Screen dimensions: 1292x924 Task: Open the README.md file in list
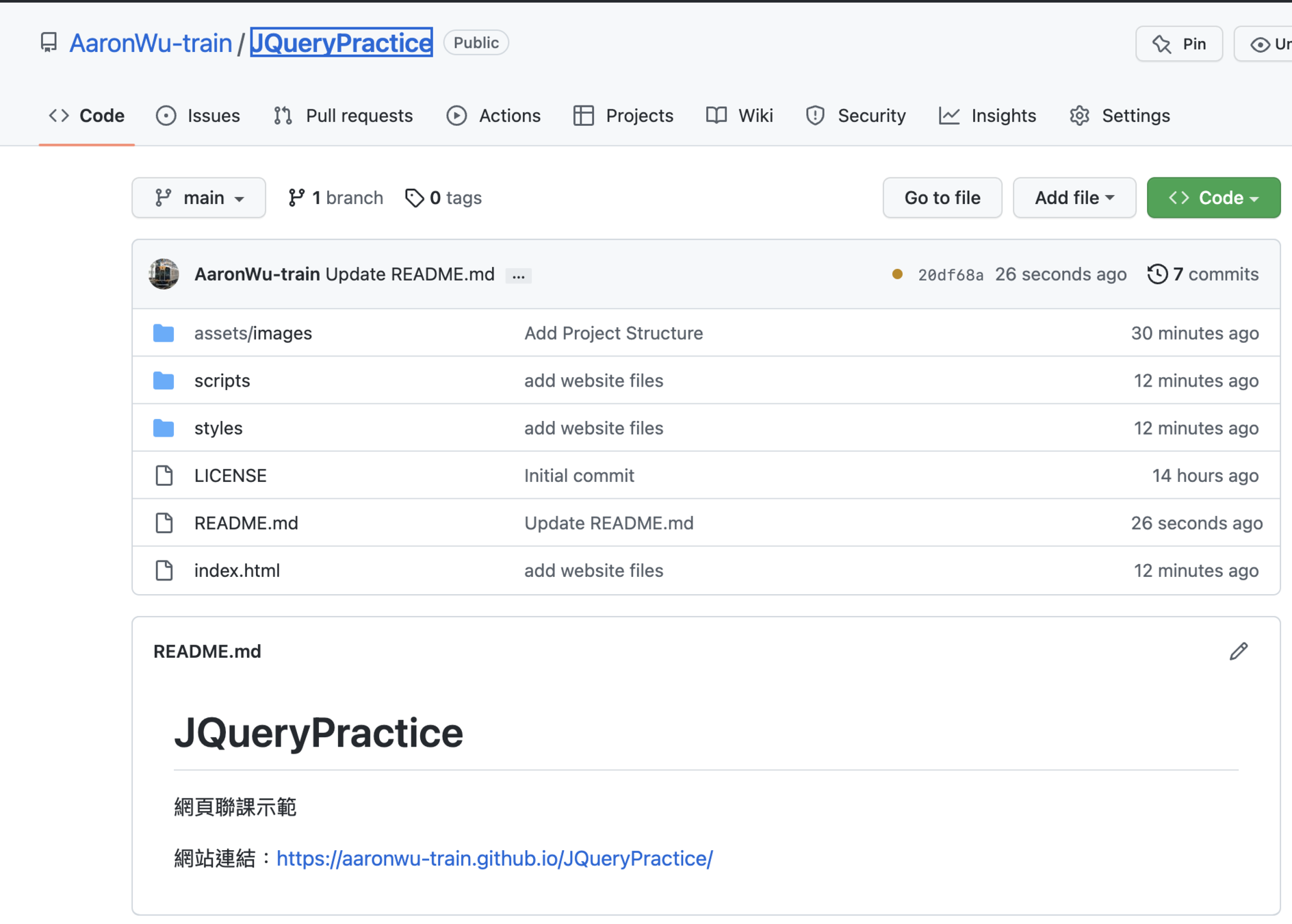click(x=246, y=523)
